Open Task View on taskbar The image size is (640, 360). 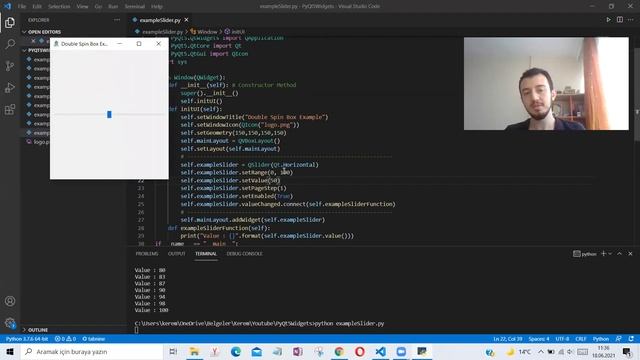[173, 351]
